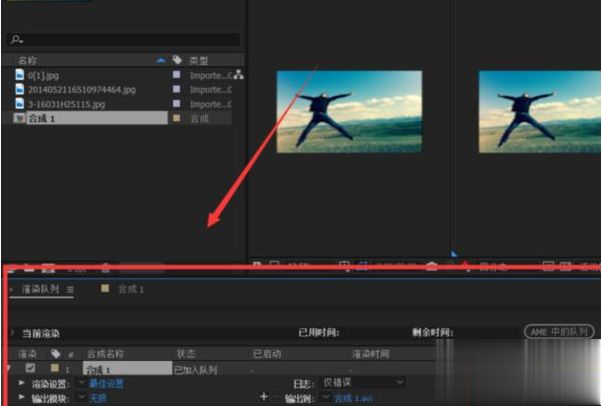The height and width of the screenshot is (406, 602).
Task: Click the 合成 1.avi output file link
Action: point(353,398)
